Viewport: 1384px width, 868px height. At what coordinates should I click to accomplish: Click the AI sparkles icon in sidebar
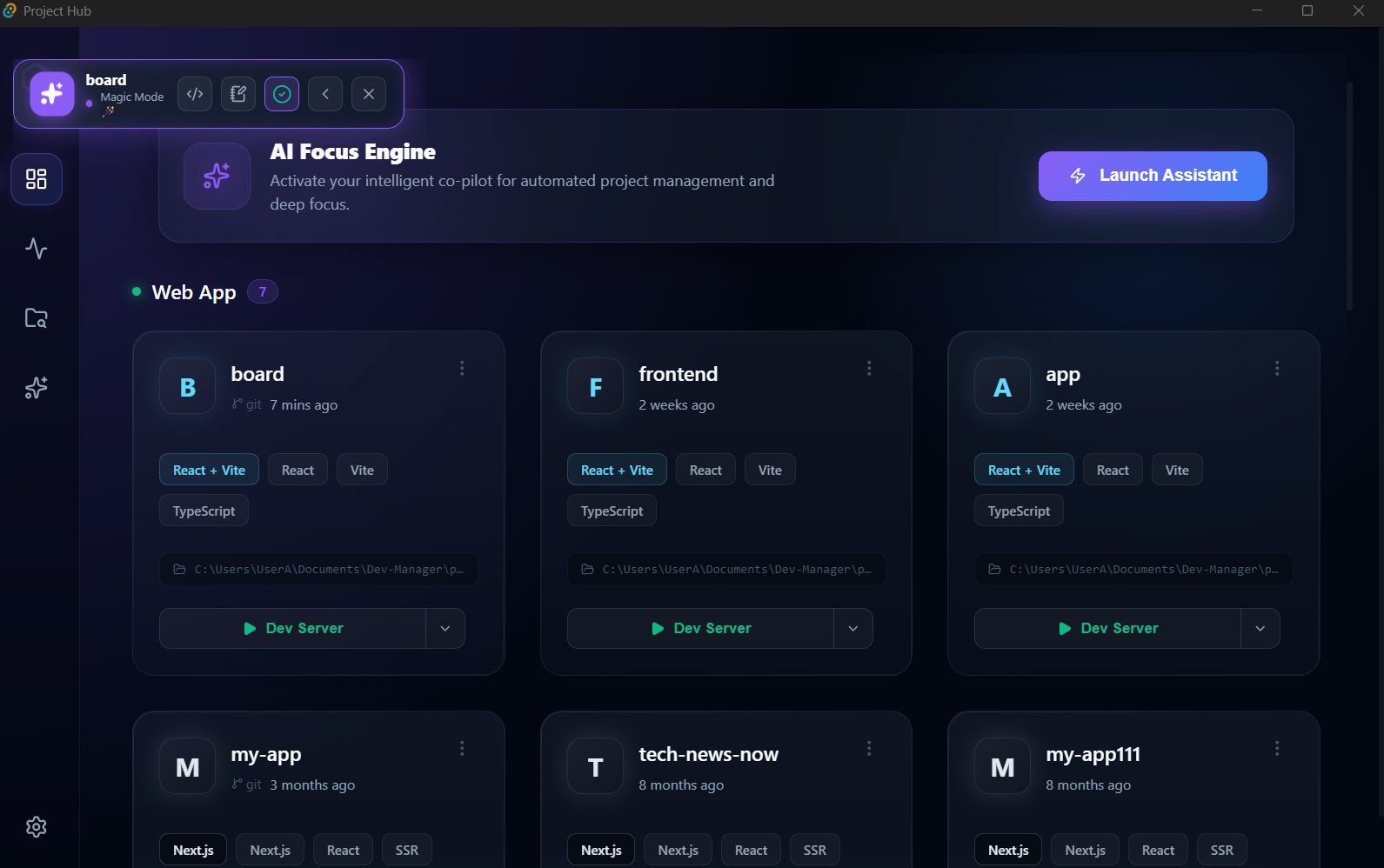click(x=37, y=388)
